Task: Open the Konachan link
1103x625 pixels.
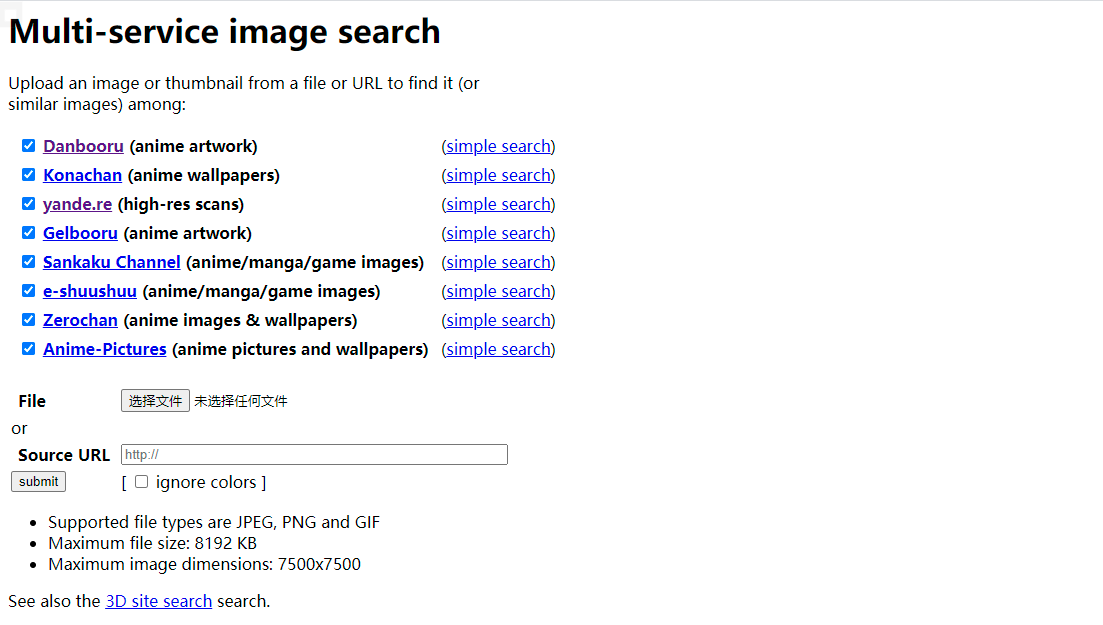Action: tap(82, 175)
